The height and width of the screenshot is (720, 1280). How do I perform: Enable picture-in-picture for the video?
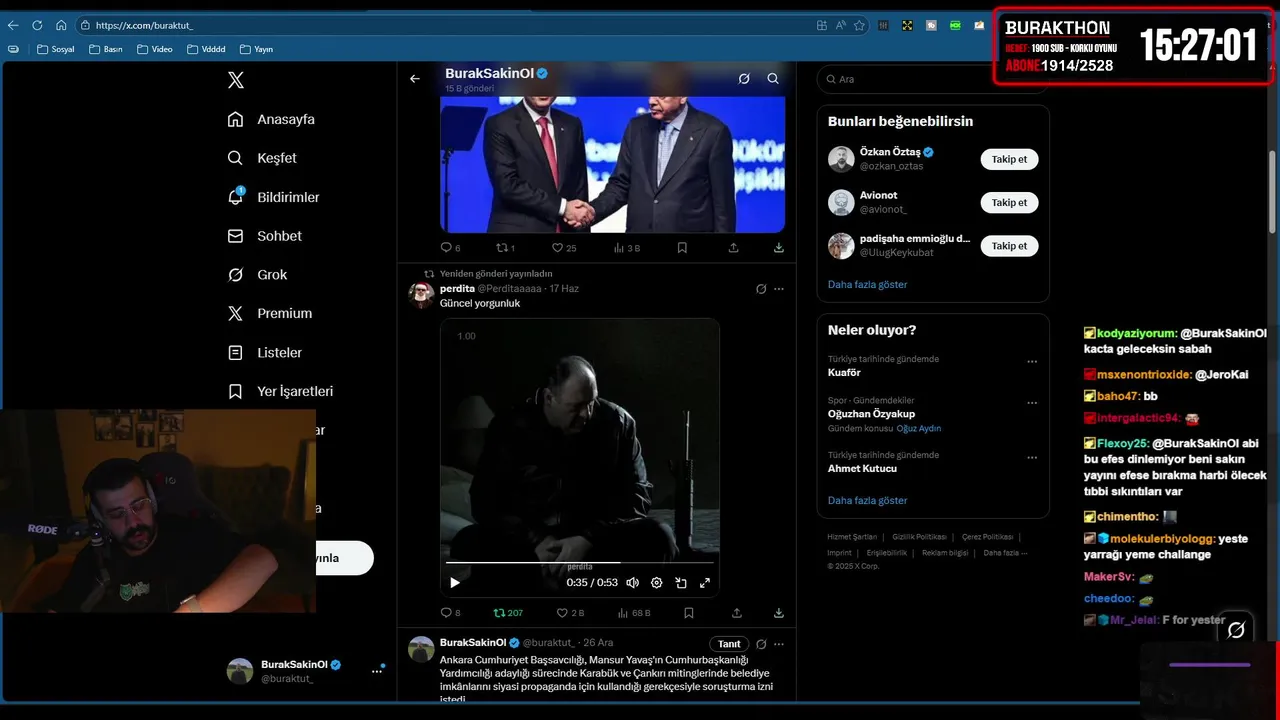[681, 582]
